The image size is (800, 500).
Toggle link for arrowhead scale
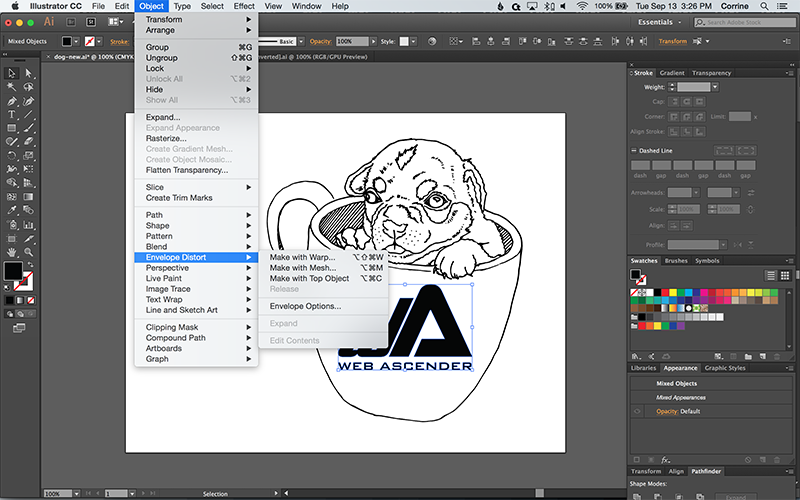751,209
